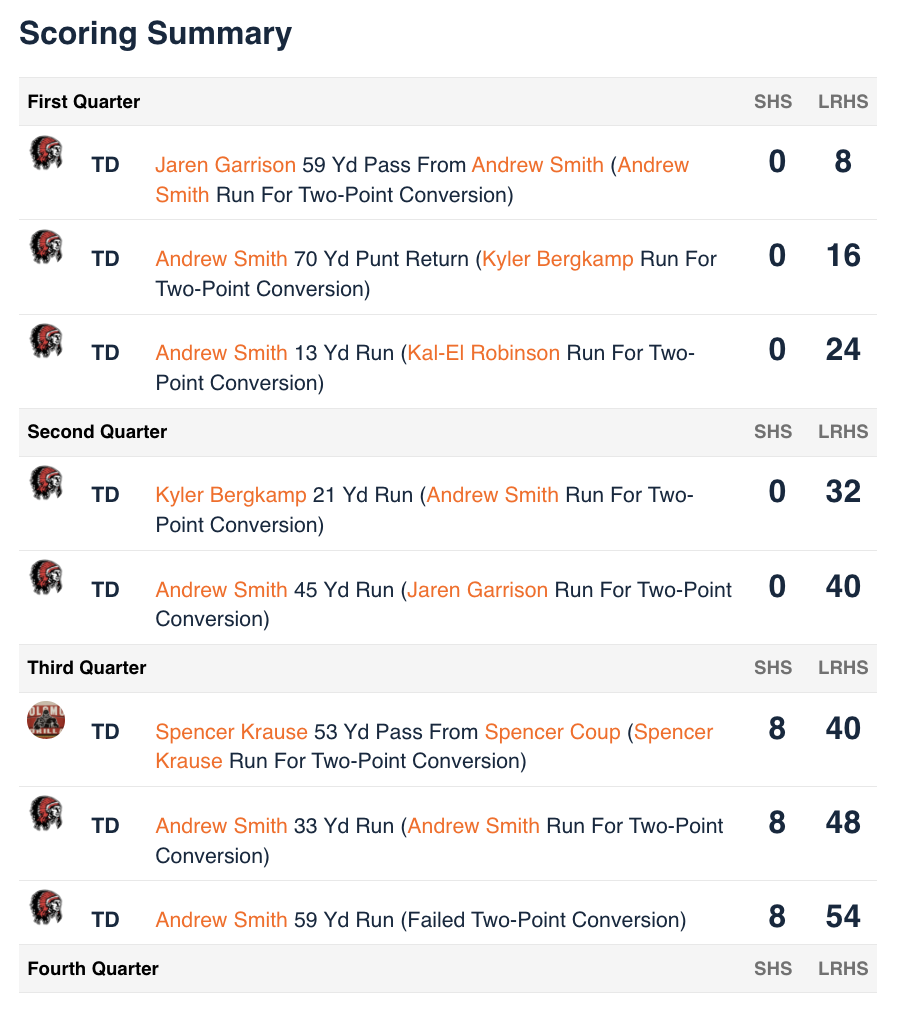Click SHS team logo on the 53 Yd Pass row
Image resolution: width=900 pixels, height=1016 pixels.
46,721
